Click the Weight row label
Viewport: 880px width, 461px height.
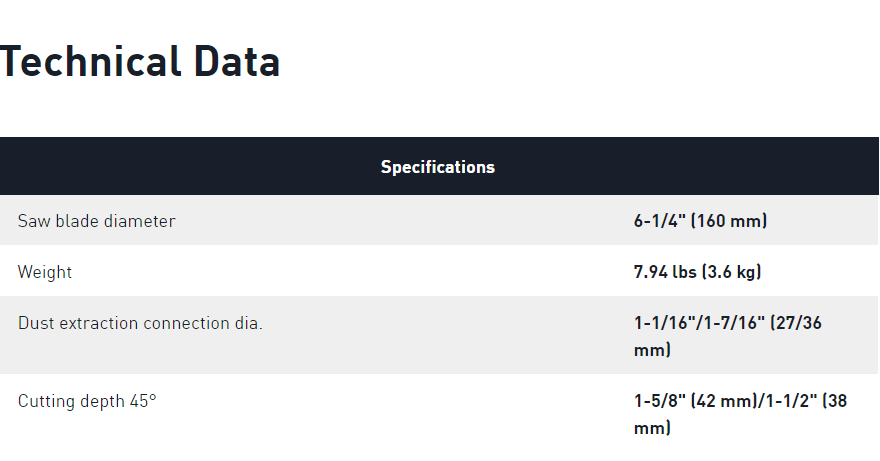pos(45,272)
